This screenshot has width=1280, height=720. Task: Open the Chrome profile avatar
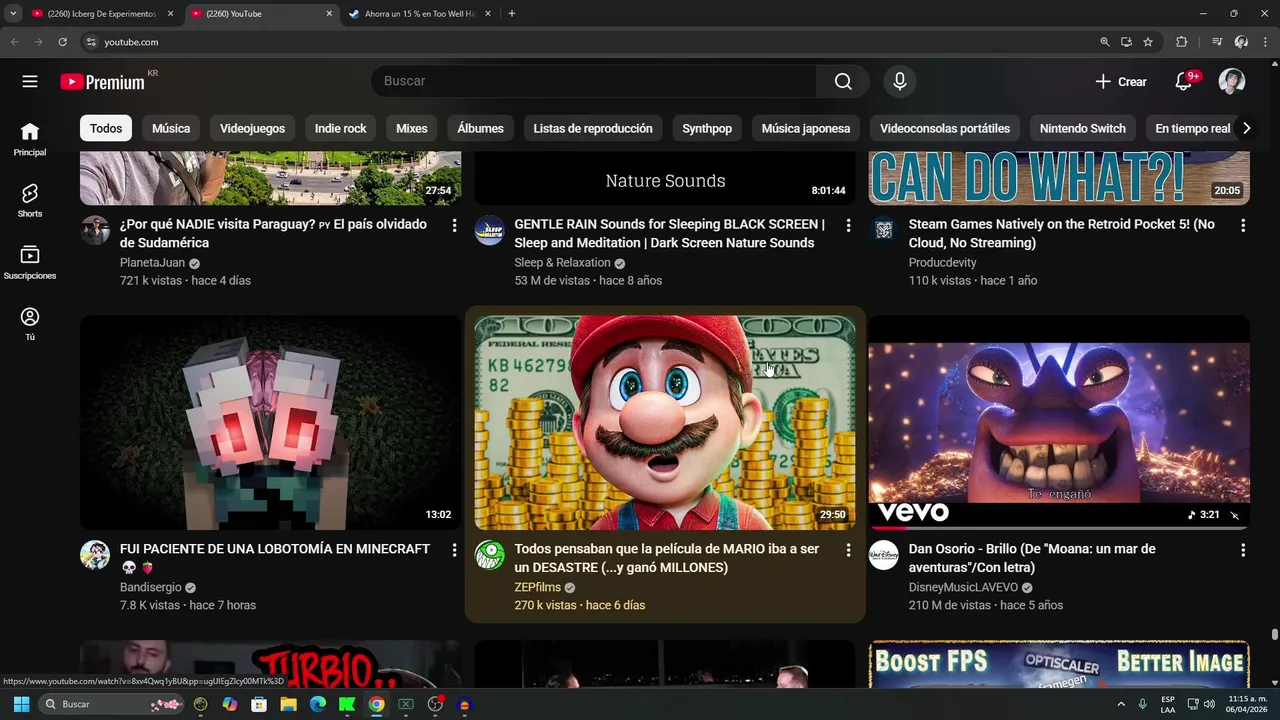pyautogui.click(x=1241, y=42)
